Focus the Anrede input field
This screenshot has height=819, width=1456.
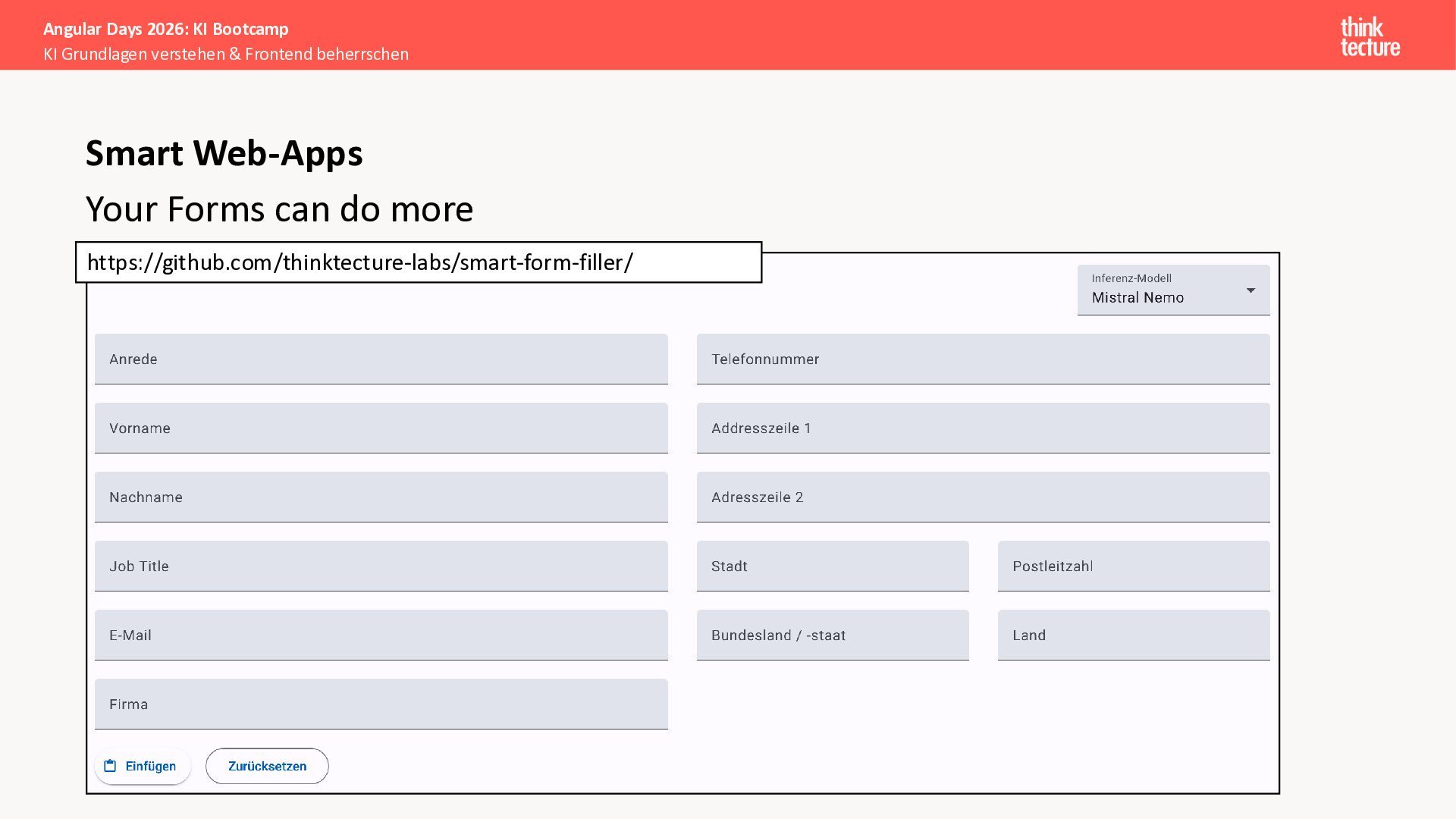point(381,359)
